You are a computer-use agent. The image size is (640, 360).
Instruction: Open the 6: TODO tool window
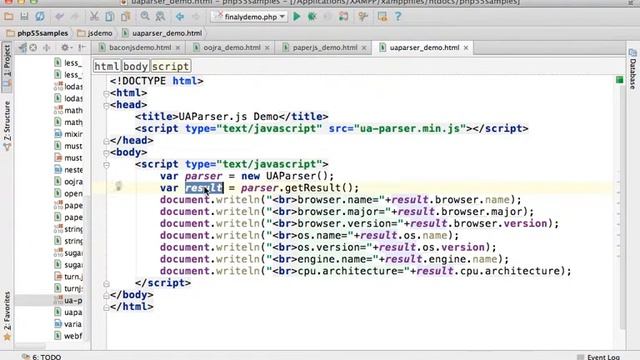click(41, 356)
